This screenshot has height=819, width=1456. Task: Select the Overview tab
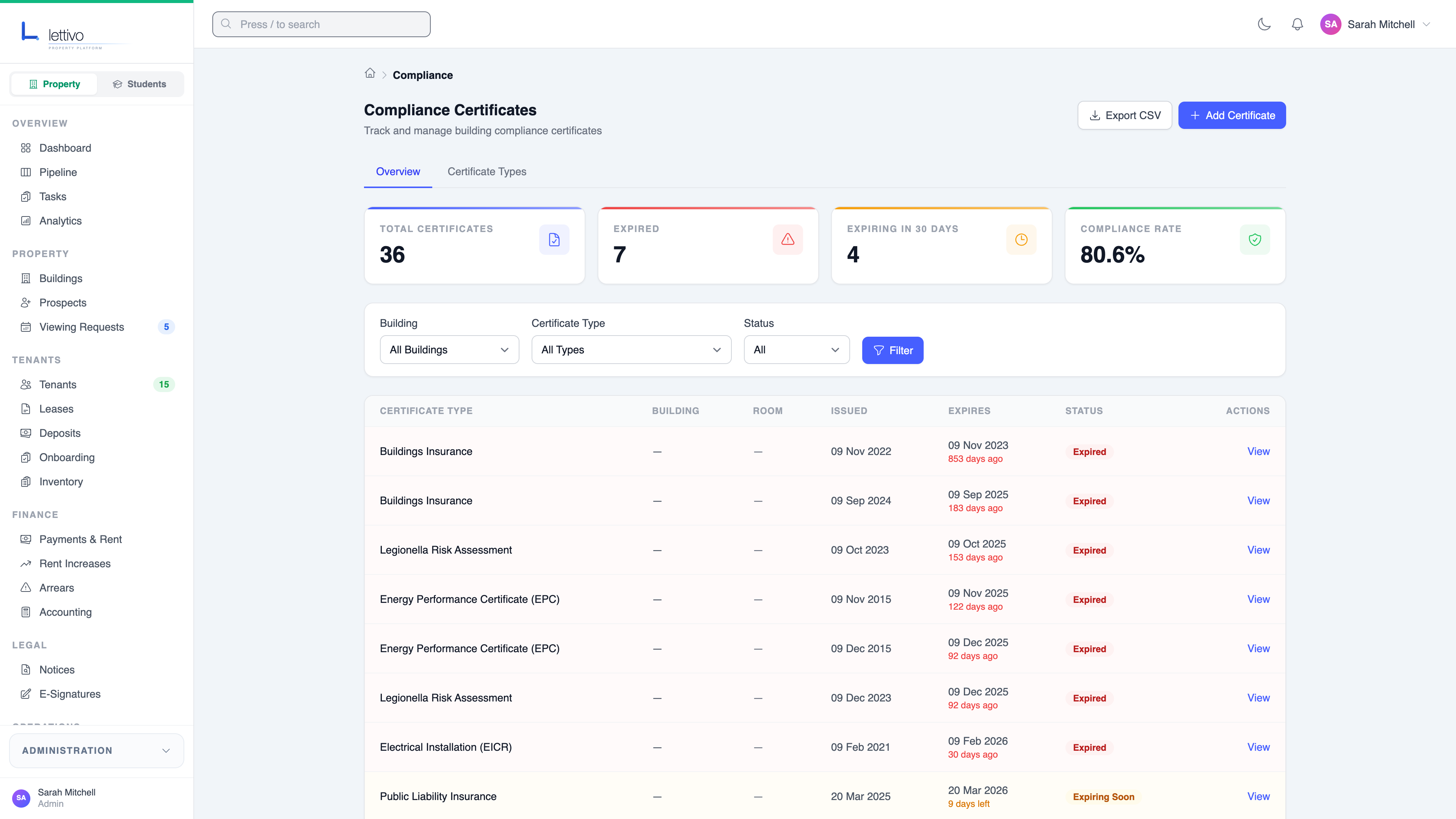tap(398, 171)
